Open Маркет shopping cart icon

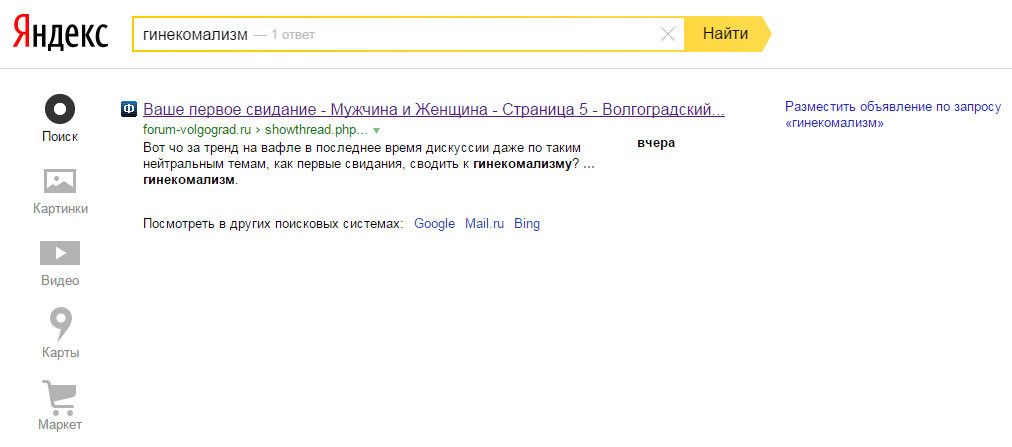click(60, 396)
